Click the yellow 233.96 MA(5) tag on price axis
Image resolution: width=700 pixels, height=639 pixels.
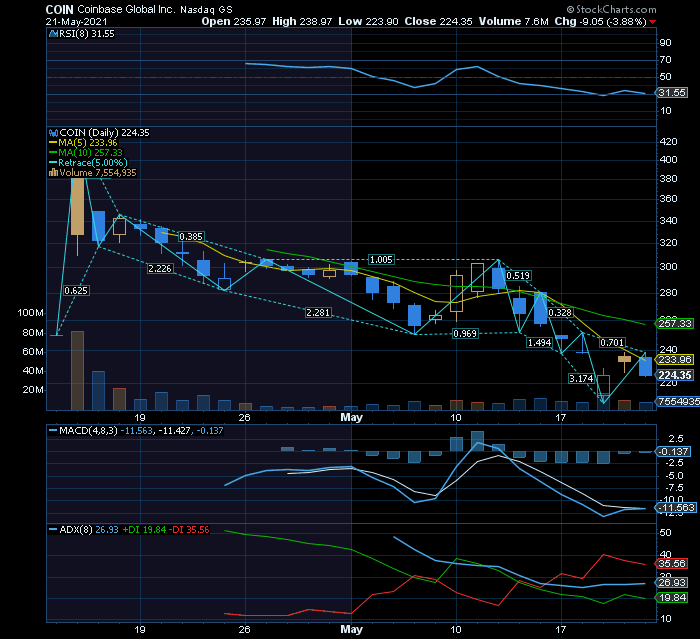tap(675, 359)
